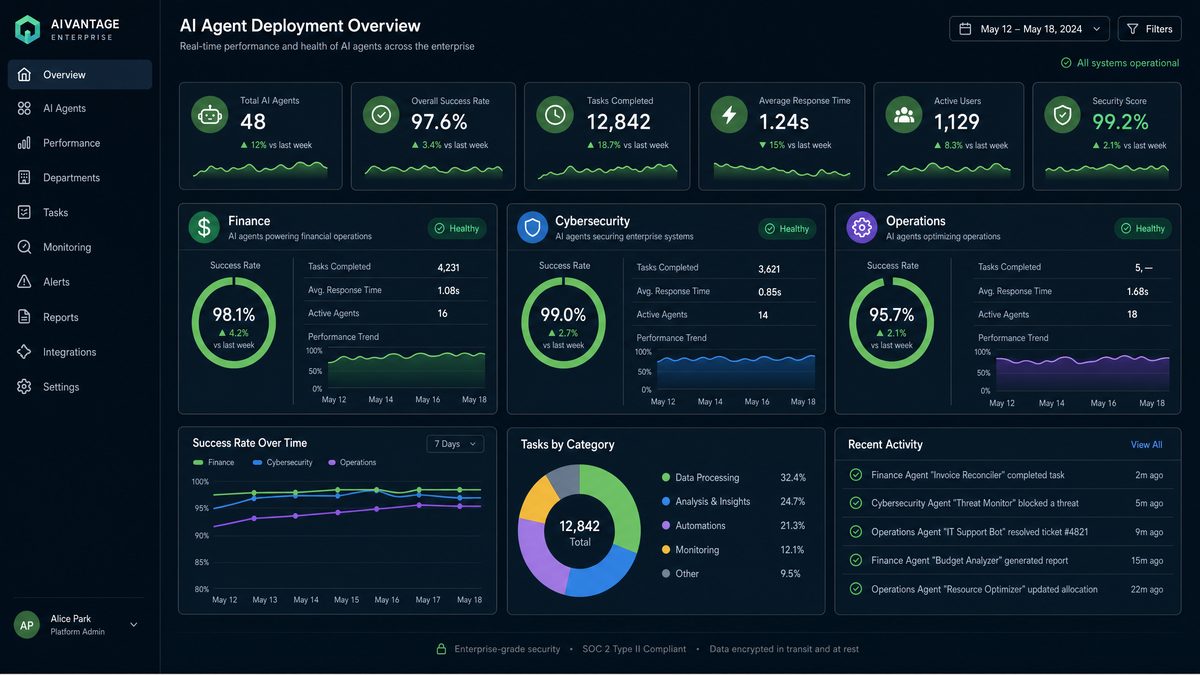
Task: Click the 12,842 Total donut chart center
Action: (579, 533)
